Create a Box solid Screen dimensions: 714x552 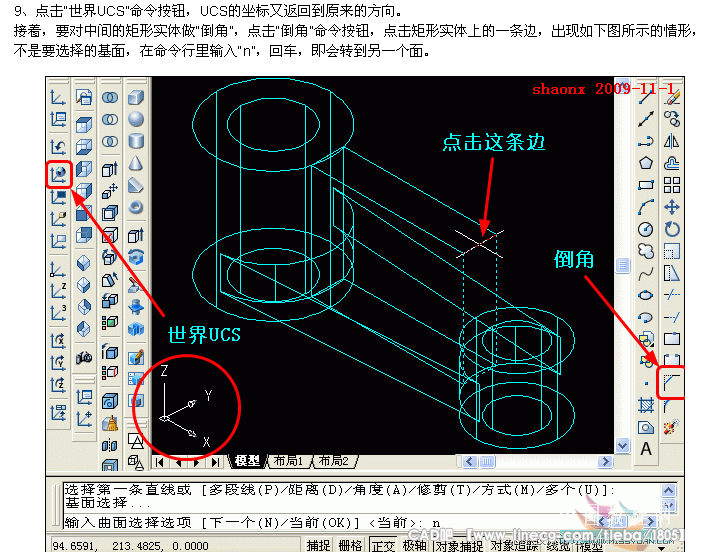136,97
